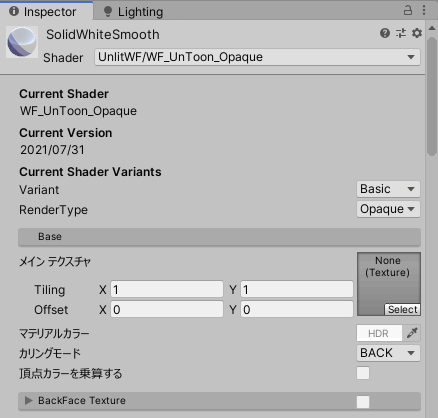
Task: Click the Tiling label
Action: 50,290
